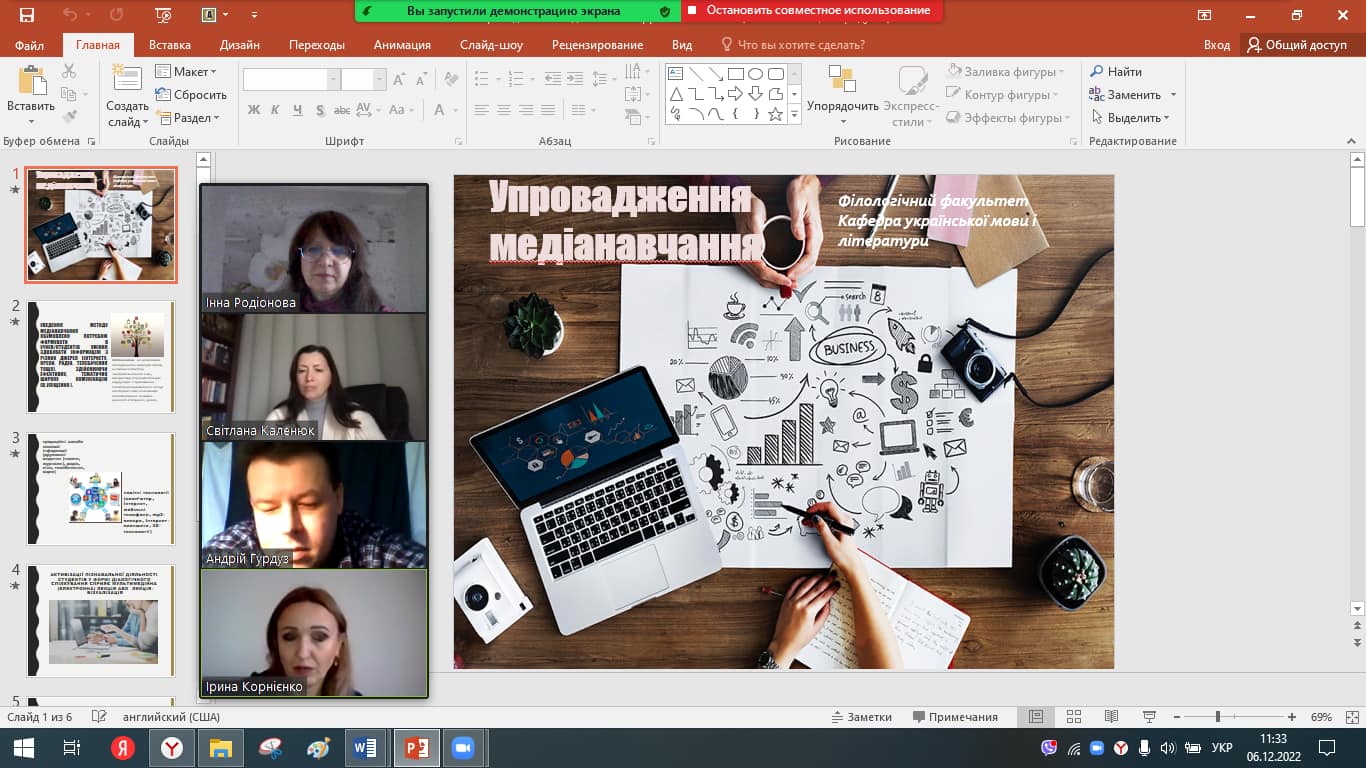
Task: Open the Find (Найти) search tool
Action: tap(1116, 72)
